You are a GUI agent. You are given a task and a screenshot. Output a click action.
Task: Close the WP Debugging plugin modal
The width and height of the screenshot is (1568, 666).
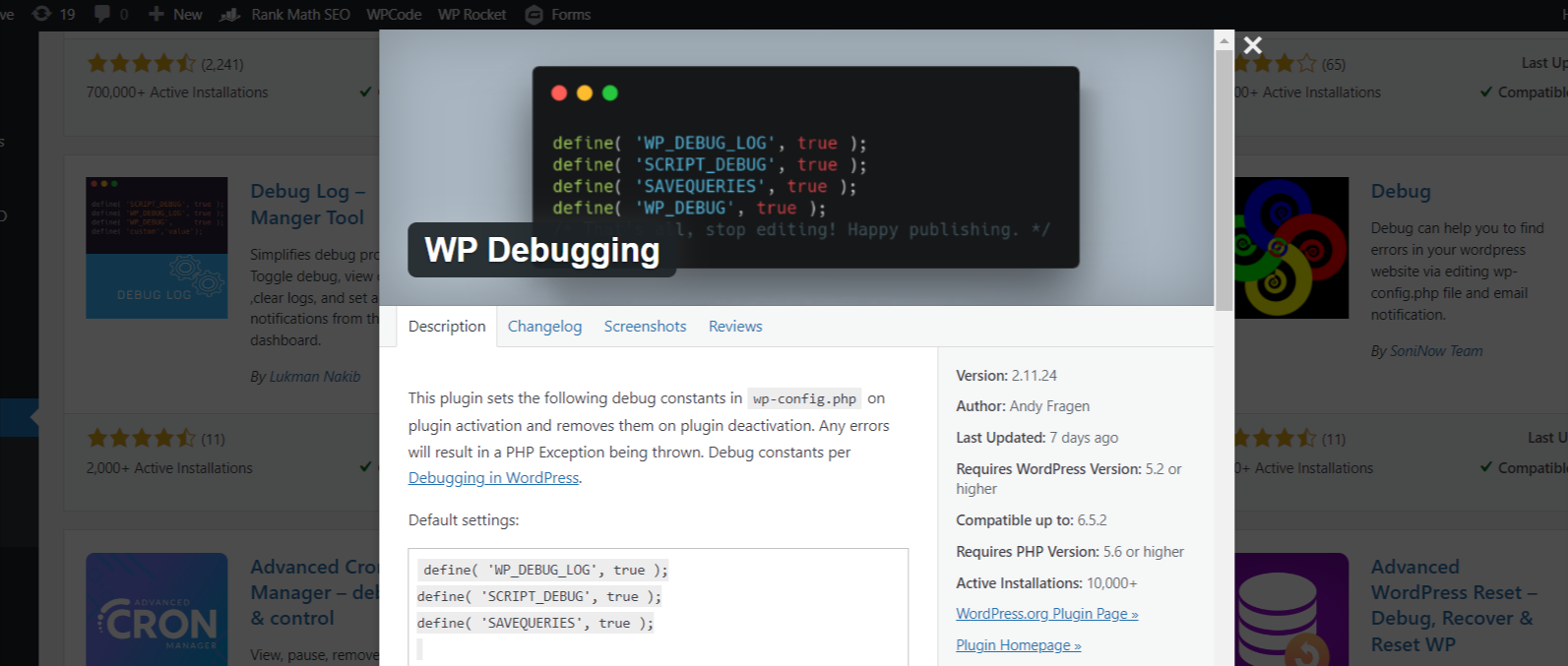[1252, 45]
